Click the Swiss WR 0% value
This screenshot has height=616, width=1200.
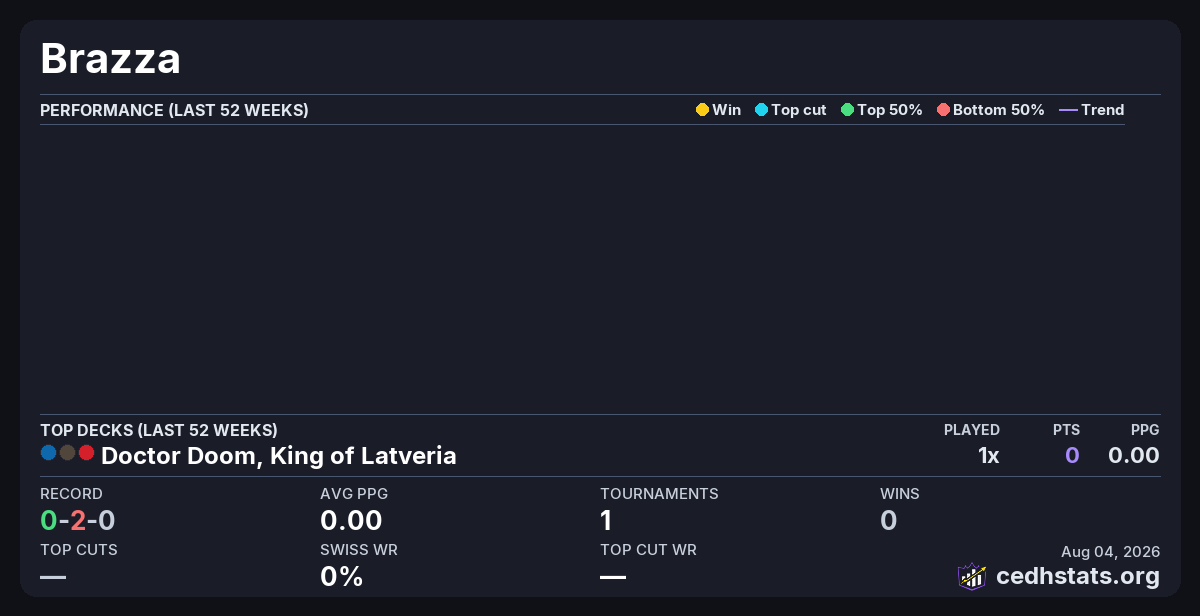341,576
